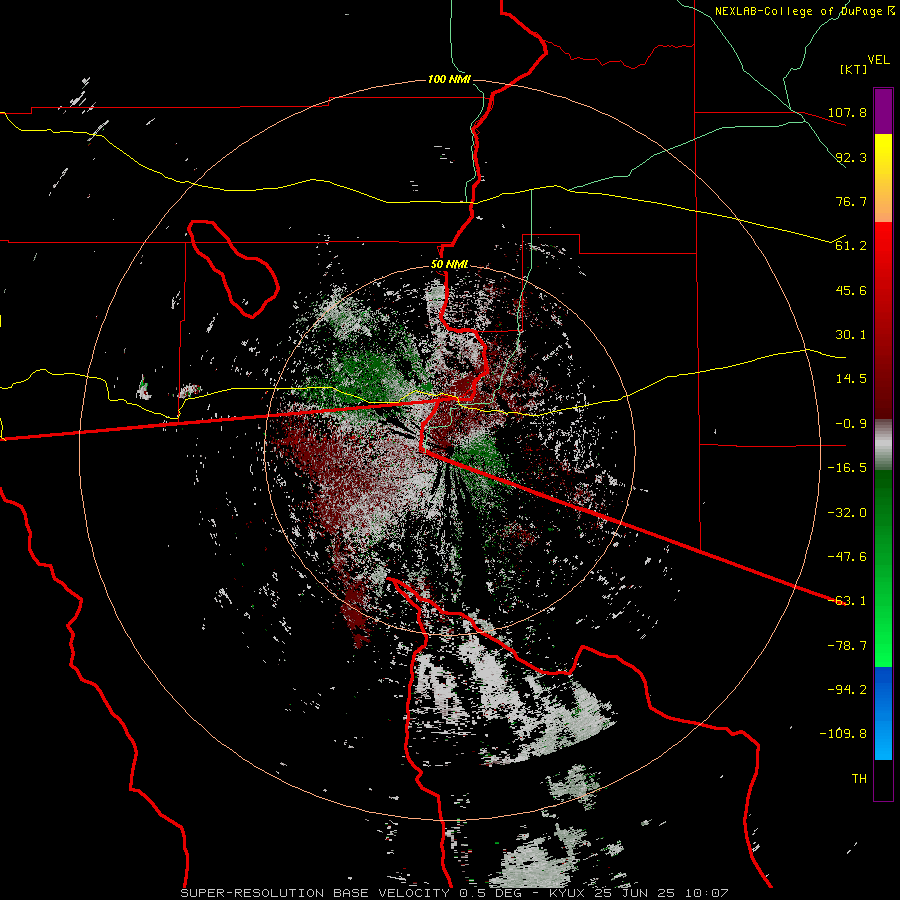This screenshot has height=900, width=900.
Task: Click the VEL legend title
Action: click(x=878, y=59)
